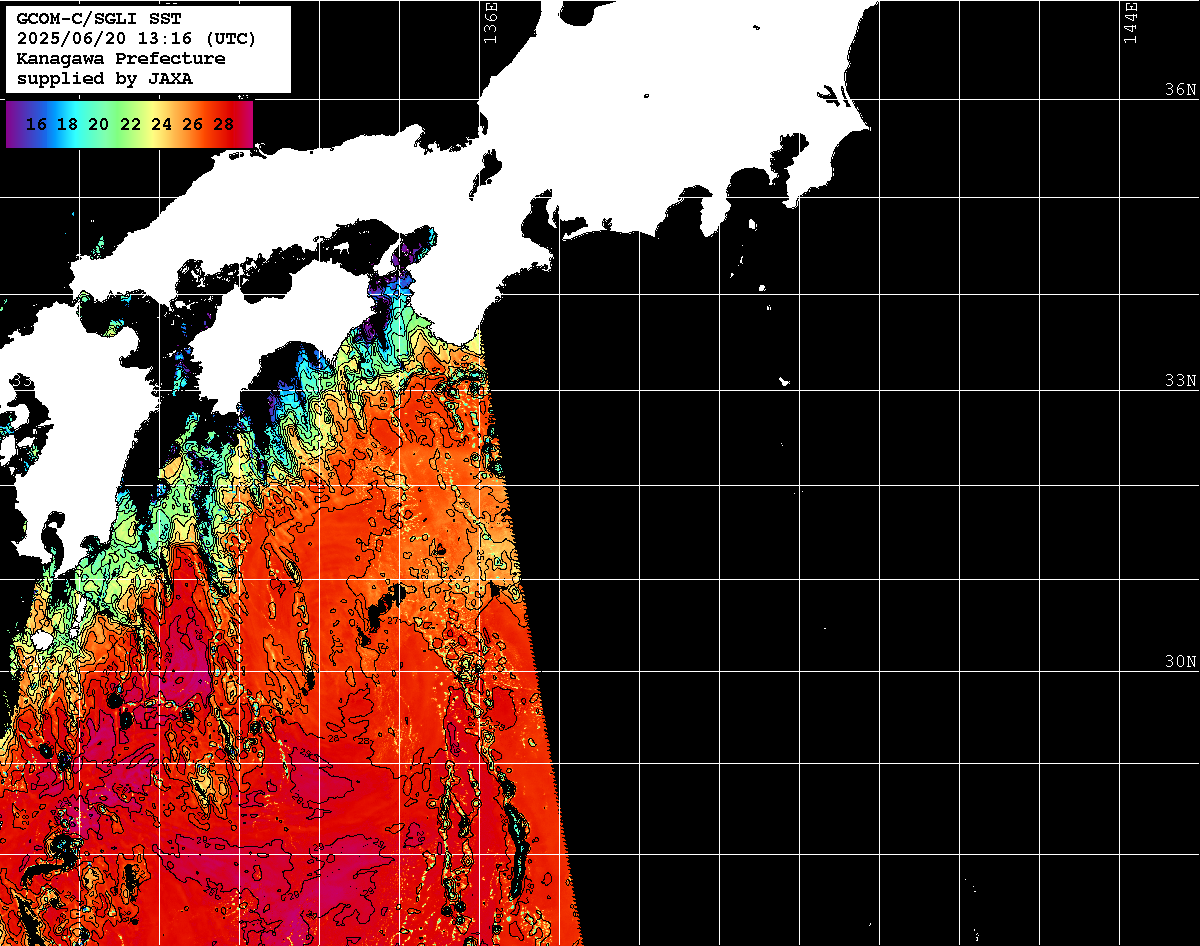Image resolution: width=1200 pixels, height=946 pixels.
Task: Click the 28 value on the color scale
Action: click(223, 125)
